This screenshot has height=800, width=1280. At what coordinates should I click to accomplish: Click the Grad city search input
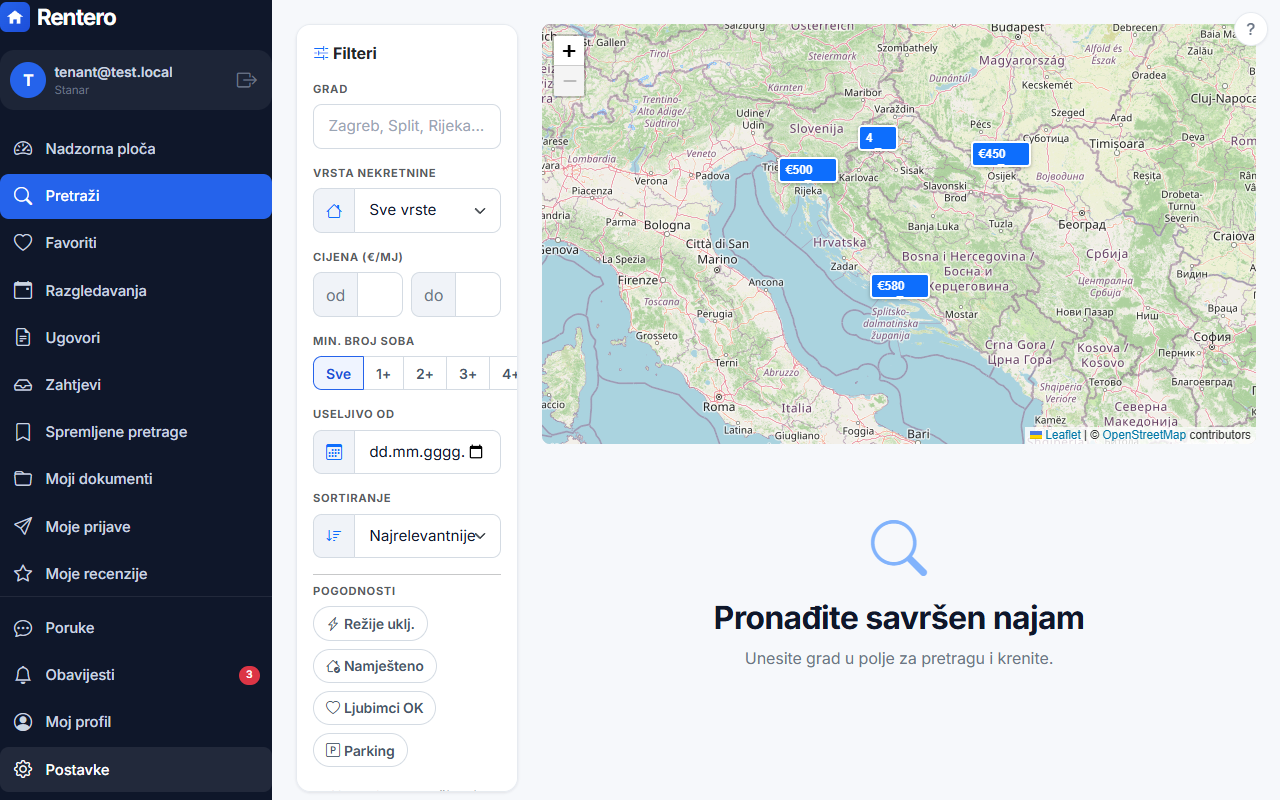[x=407, y=126]
